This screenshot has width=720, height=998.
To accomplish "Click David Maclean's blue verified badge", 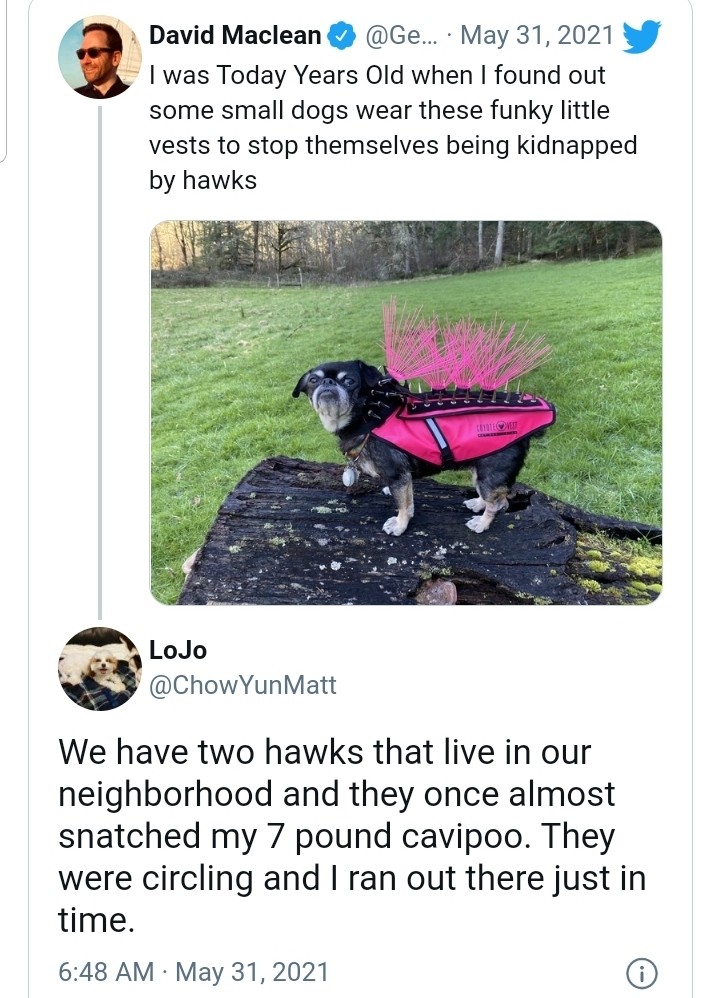I will pos(341,36).
